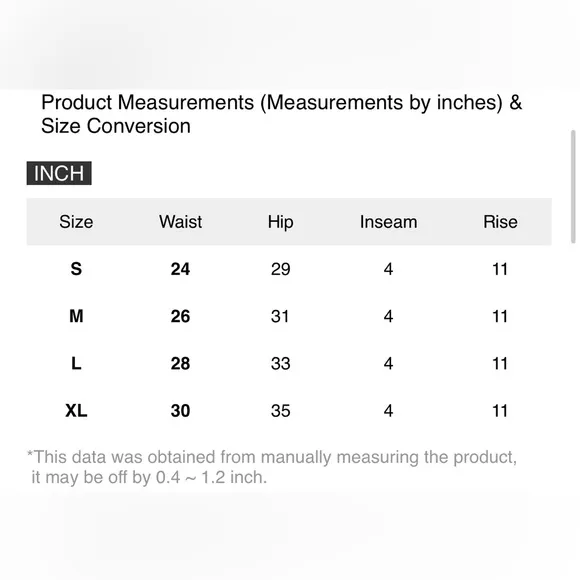Click waist value 26 for size M
This screenshot has height=580, width=580.
pos(181,316)
